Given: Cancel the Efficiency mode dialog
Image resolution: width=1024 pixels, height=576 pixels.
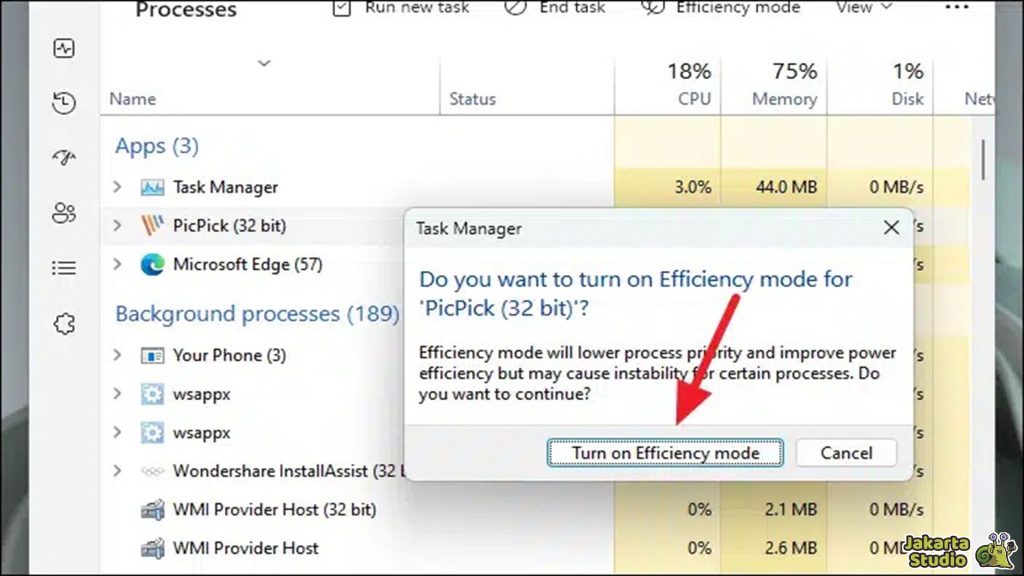Looking at the screenshot, I should (846, 452).
